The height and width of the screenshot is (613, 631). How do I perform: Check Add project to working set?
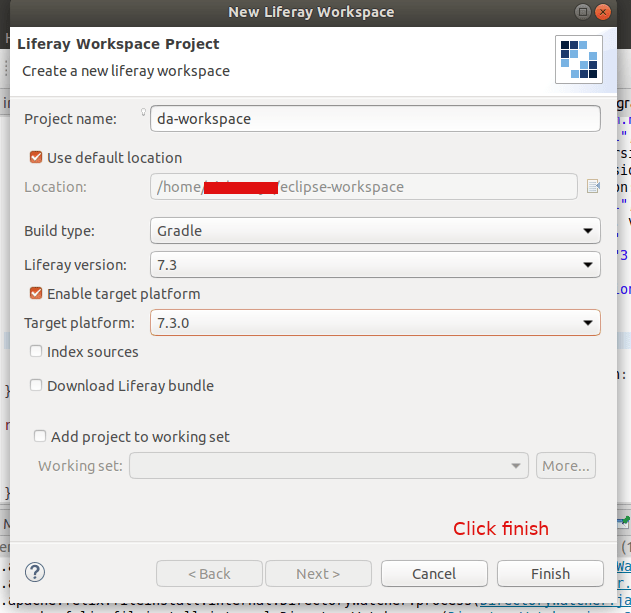[x=40, y=437]
